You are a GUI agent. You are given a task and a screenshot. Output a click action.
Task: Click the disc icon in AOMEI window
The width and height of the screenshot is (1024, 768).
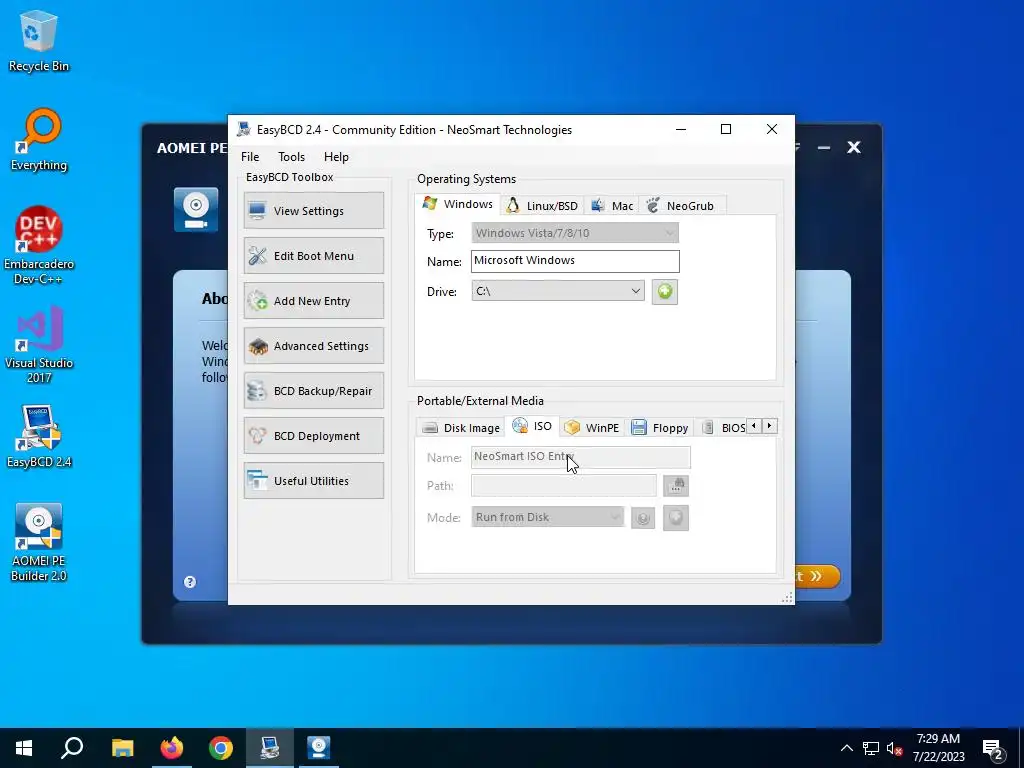(196, 210)
